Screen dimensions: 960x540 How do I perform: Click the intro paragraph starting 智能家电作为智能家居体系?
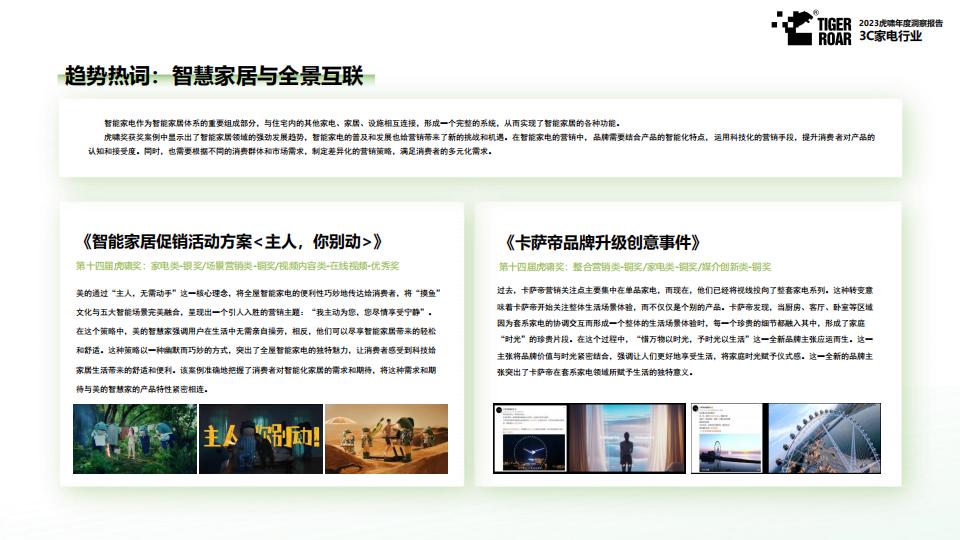pos(362,123)
